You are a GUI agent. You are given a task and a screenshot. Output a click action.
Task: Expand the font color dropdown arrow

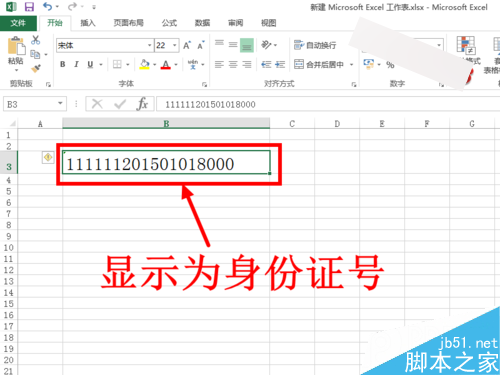[x=176, y=64]
